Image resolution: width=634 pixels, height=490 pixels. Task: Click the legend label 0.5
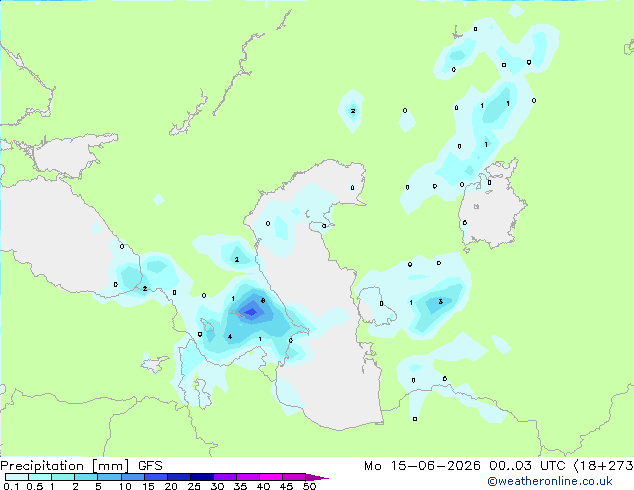[35, 486]
